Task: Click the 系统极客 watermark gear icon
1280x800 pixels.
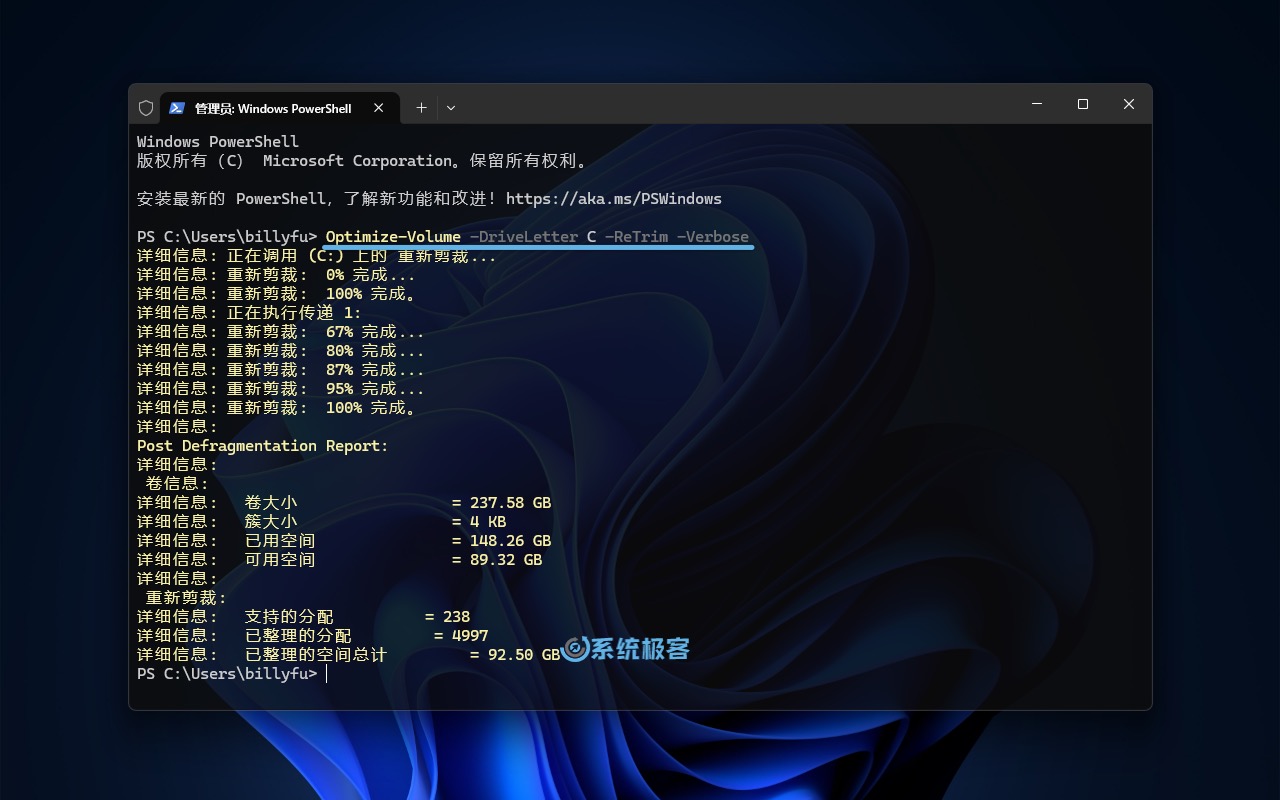Action: [x=572, y=648]
